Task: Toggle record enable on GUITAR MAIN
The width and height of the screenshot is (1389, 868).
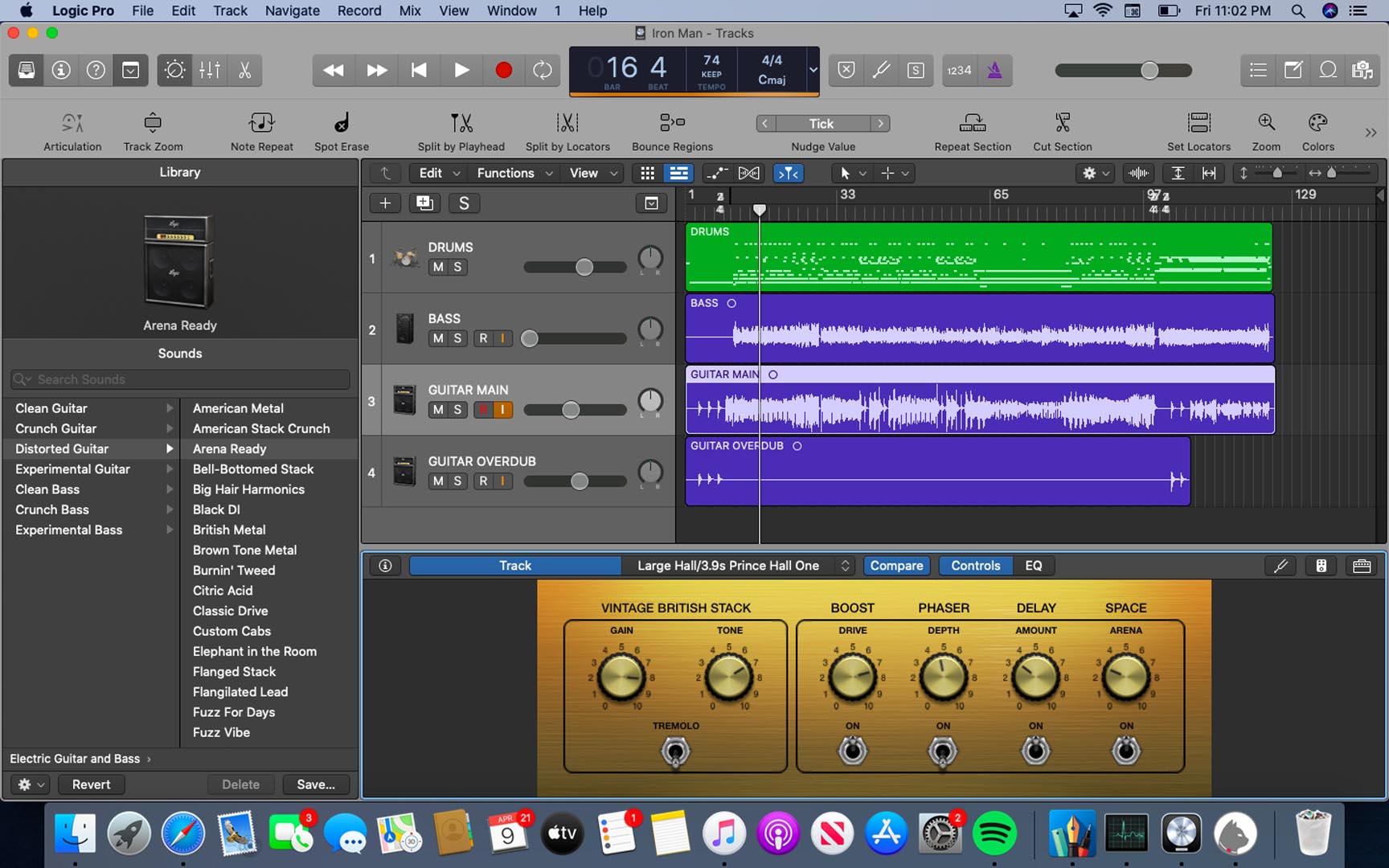Action: pyautogui.click(x=483, y=410)
